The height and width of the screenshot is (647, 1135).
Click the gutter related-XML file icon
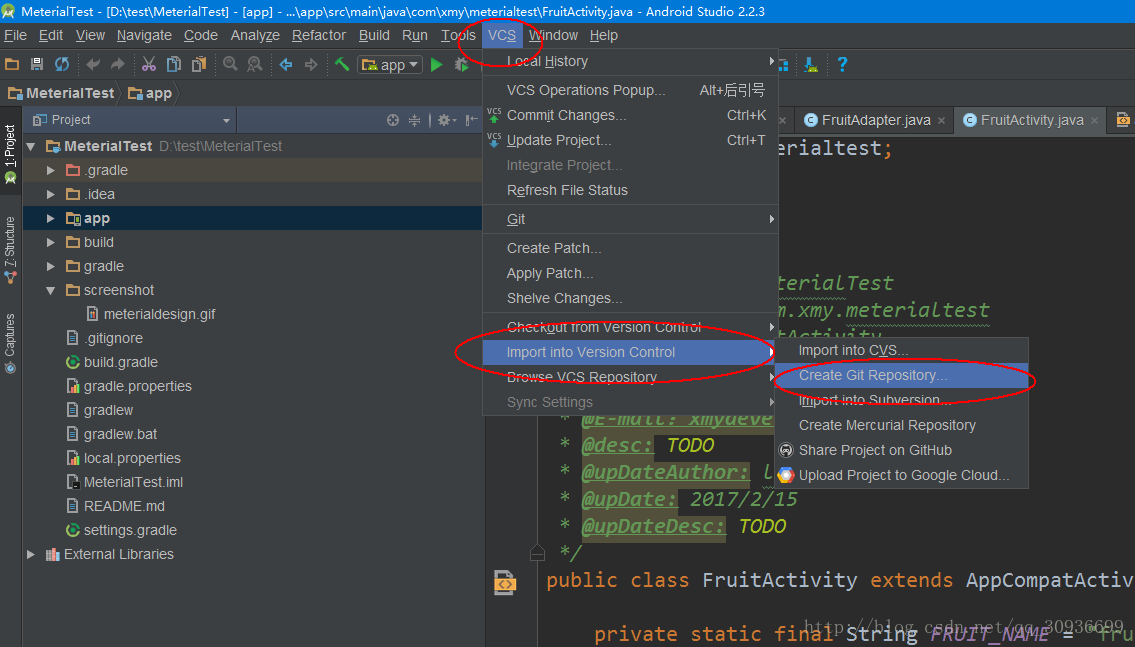505,583
